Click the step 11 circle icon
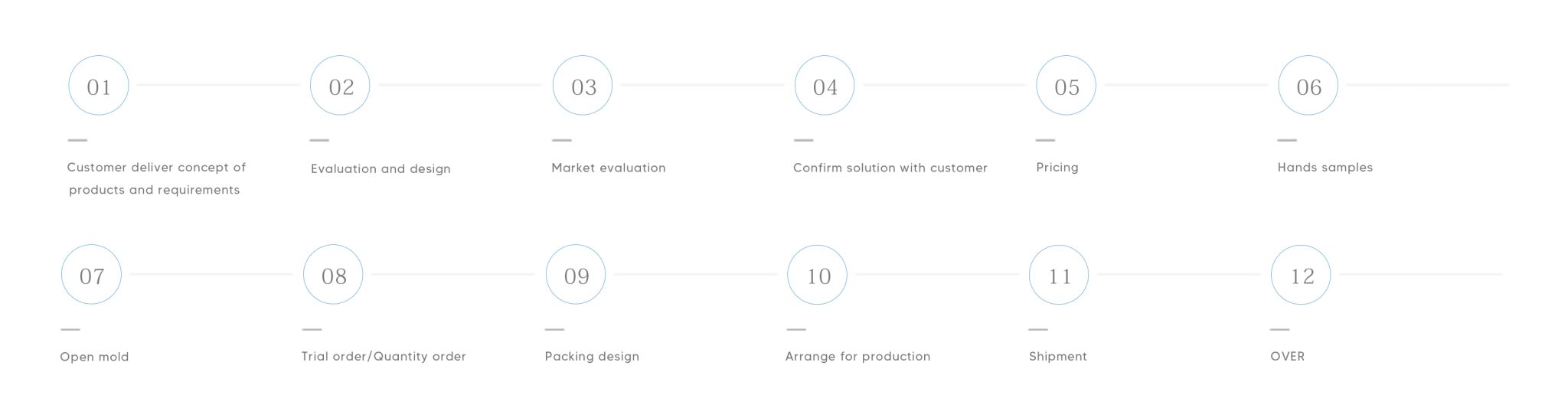The width and height of the screenshot is (1568, 408). pos(1059,275)
